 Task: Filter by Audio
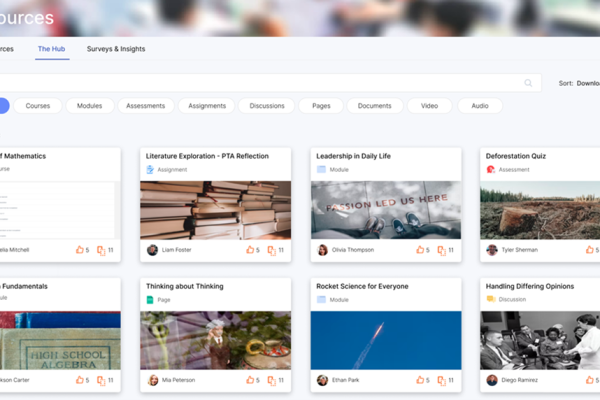[x=480, y=106]
